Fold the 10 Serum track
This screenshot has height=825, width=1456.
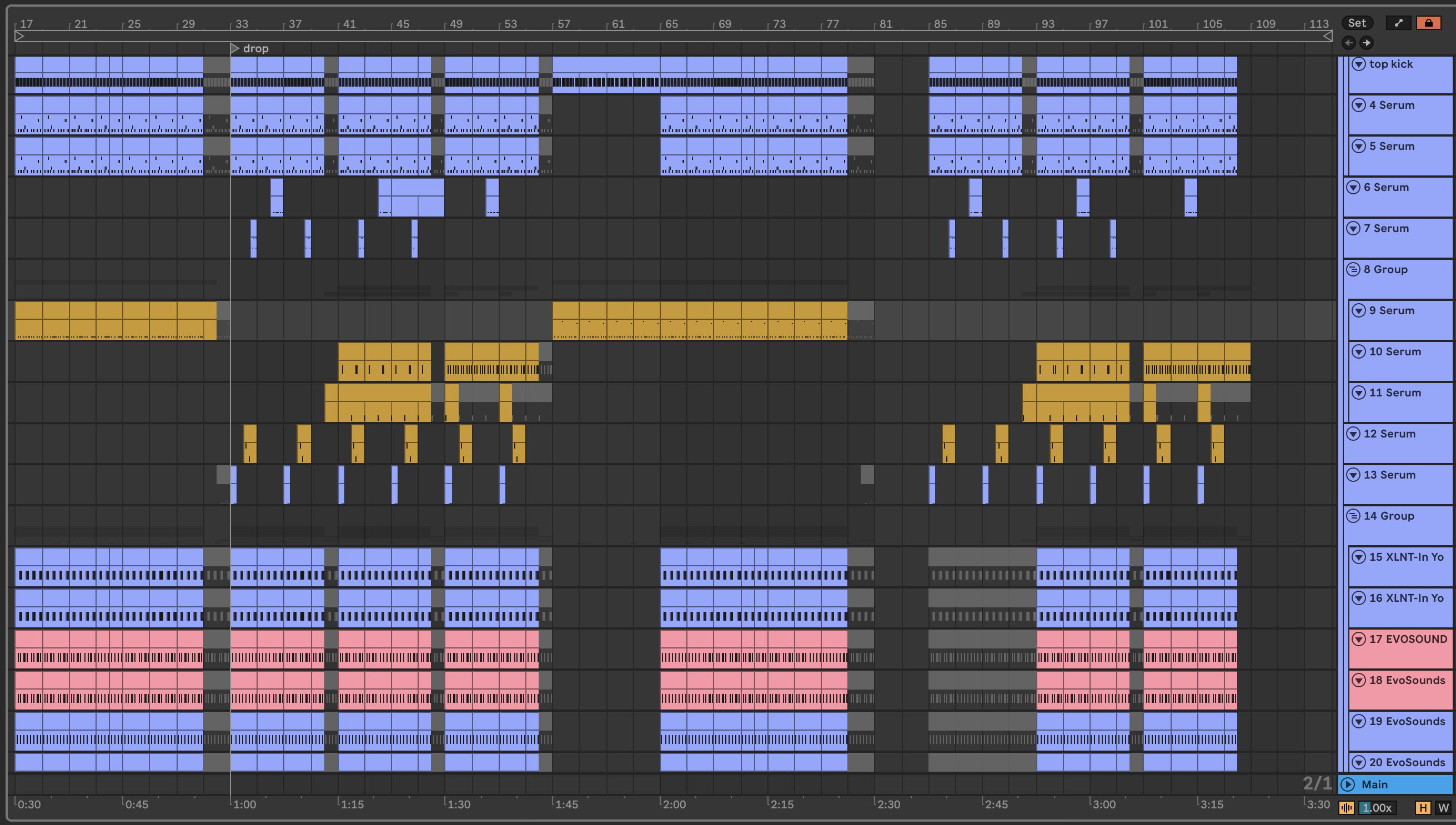tap(1358, 351)
